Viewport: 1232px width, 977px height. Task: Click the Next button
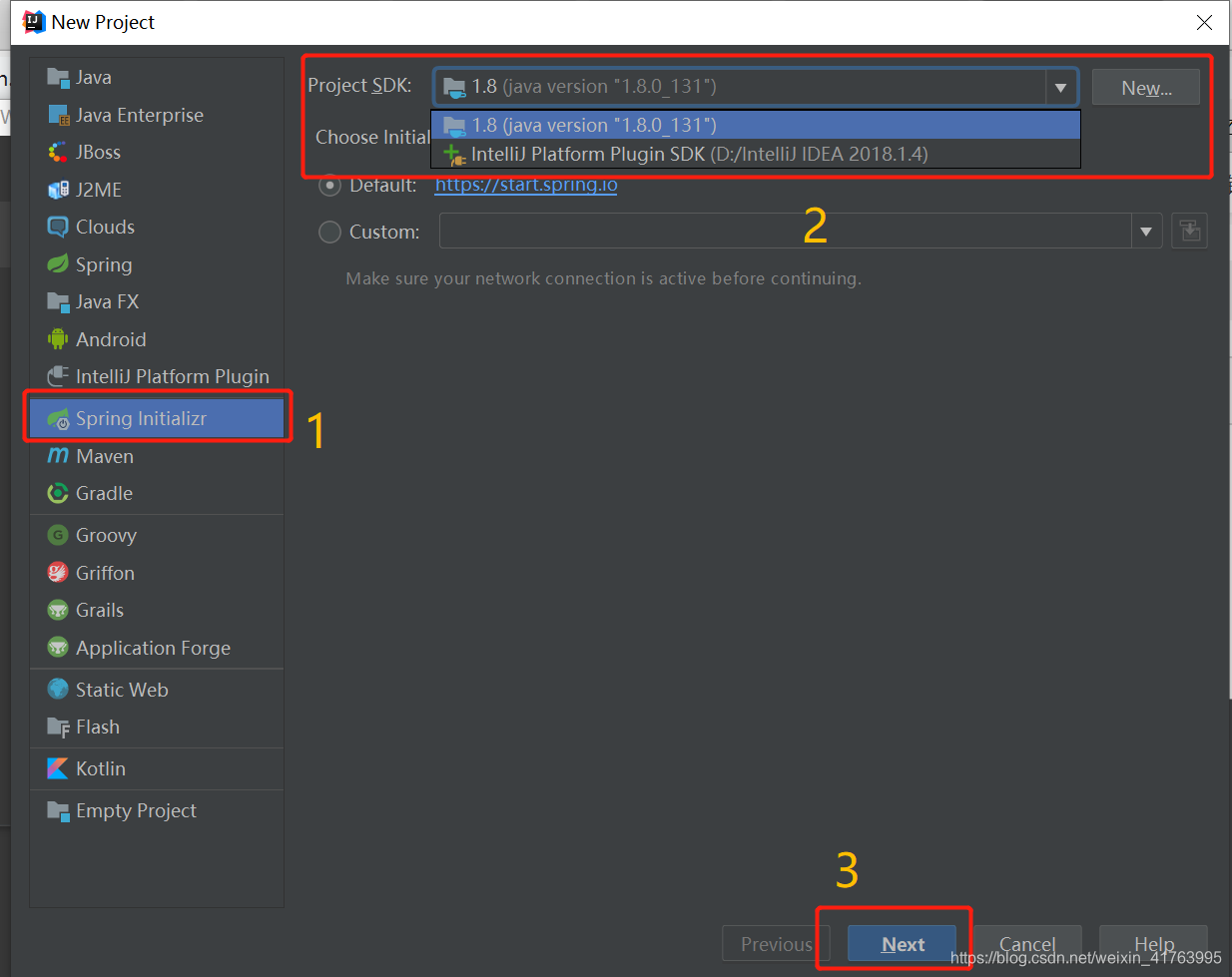[903, 944]
